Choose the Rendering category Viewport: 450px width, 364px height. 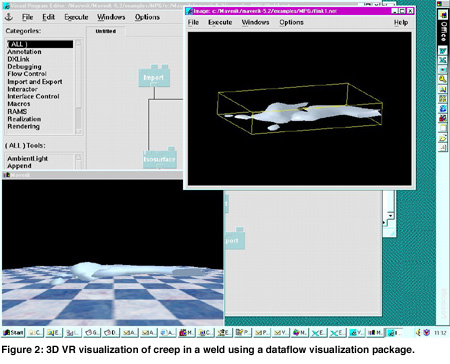(23, 126)
